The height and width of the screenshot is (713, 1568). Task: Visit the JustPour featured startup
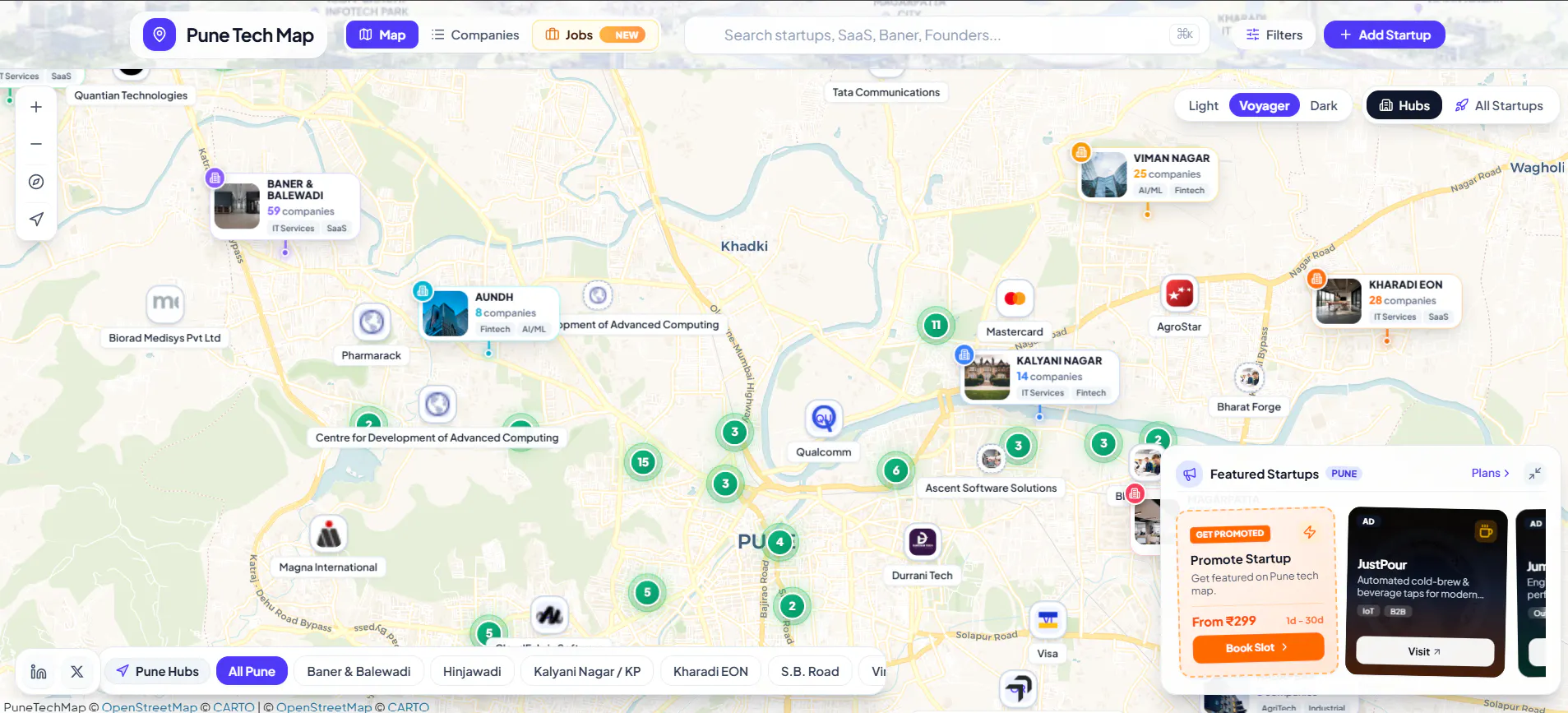pyautogui.click(x=1425, y=651)
